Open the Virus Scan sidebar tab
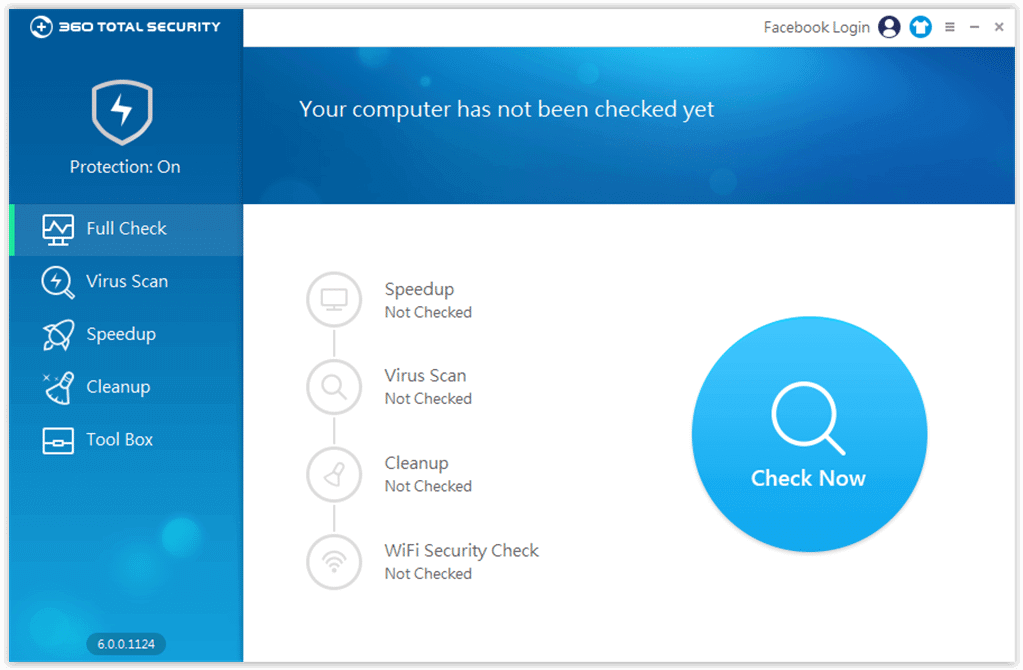The height and width of the screenshot is (670, 1023). click(x=126, y=282)
